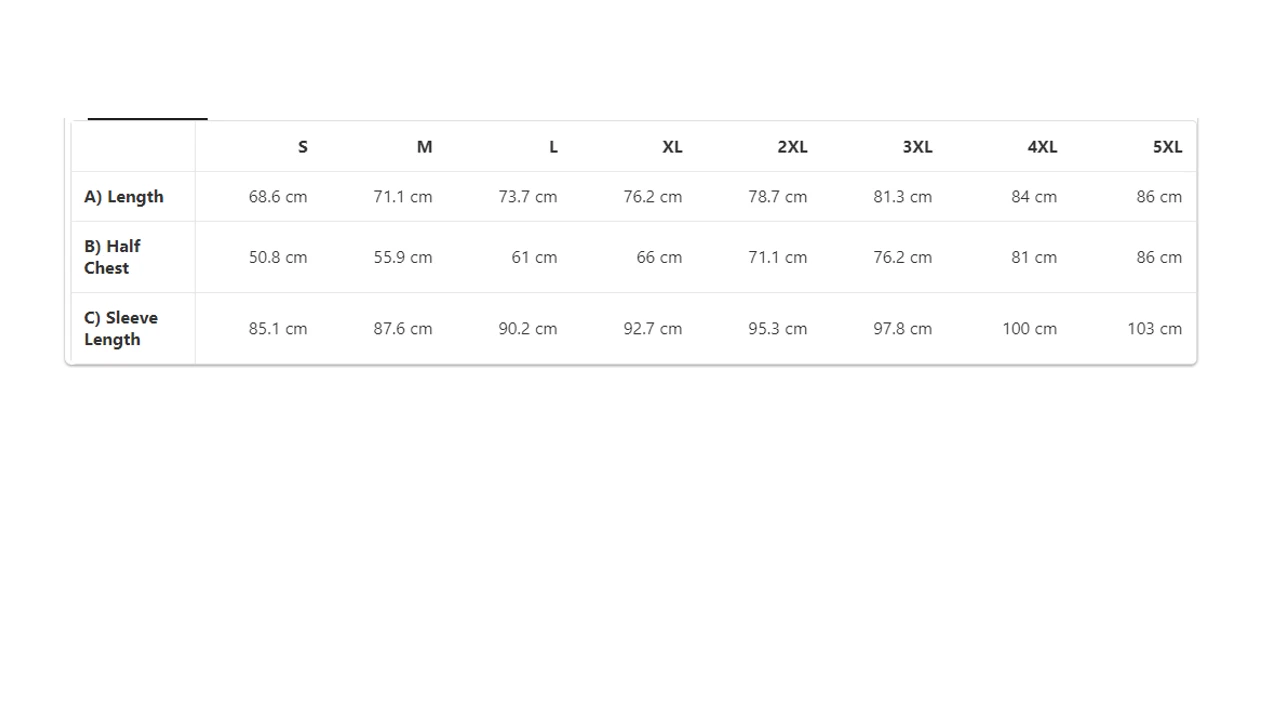The width and height of the screenshot is (1280, 720).
Task: Select the M size column header
Action: coord(424,147)
